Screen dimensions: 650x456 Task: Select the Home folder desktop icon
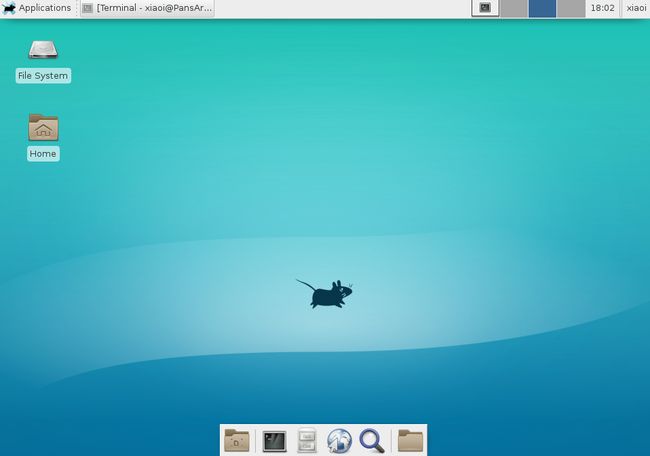[43, 137]
